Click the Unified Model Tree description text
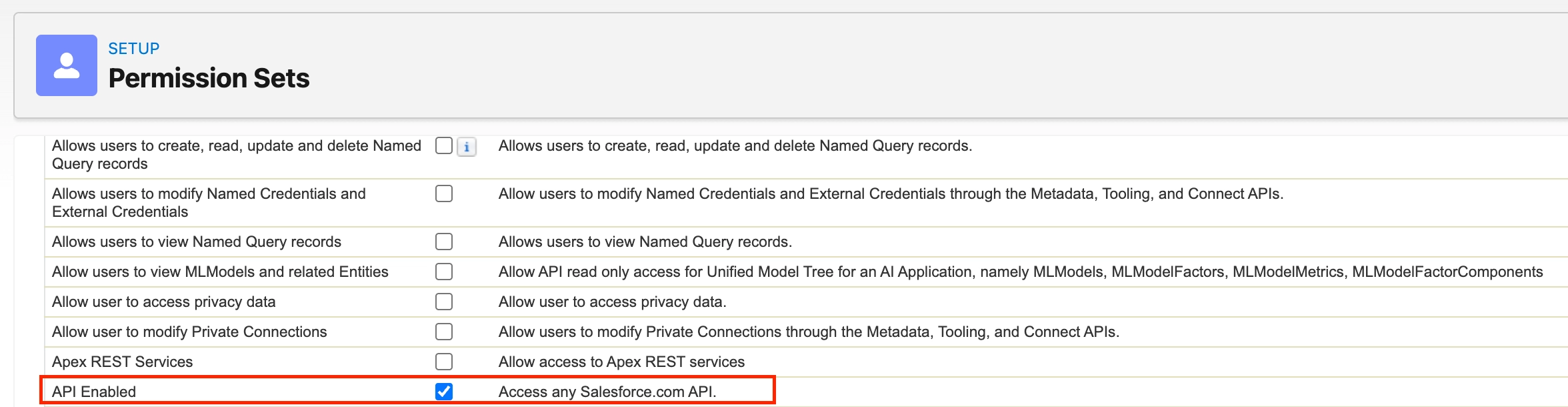 [x=1021, y=272]
